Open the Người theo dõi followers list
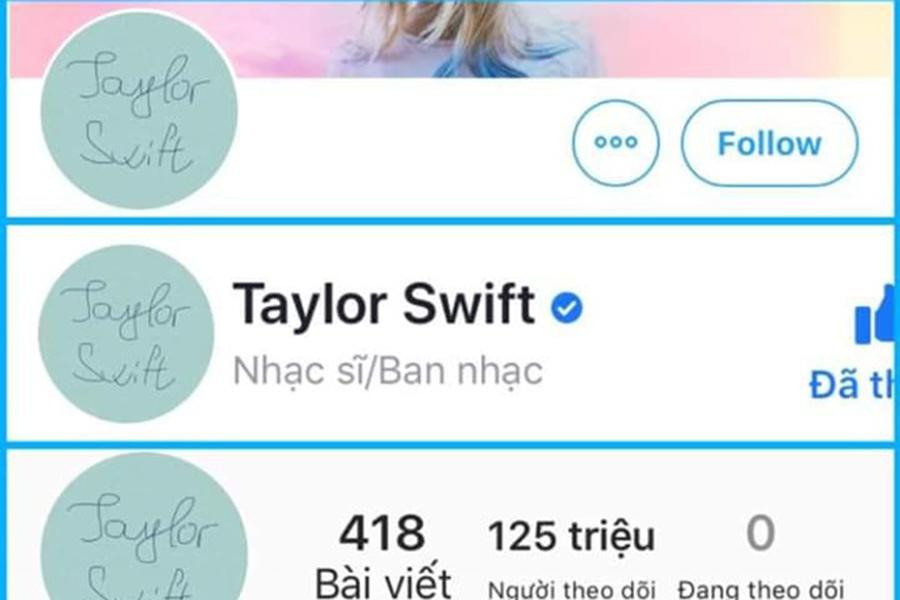900x600 pixels. 571,590
